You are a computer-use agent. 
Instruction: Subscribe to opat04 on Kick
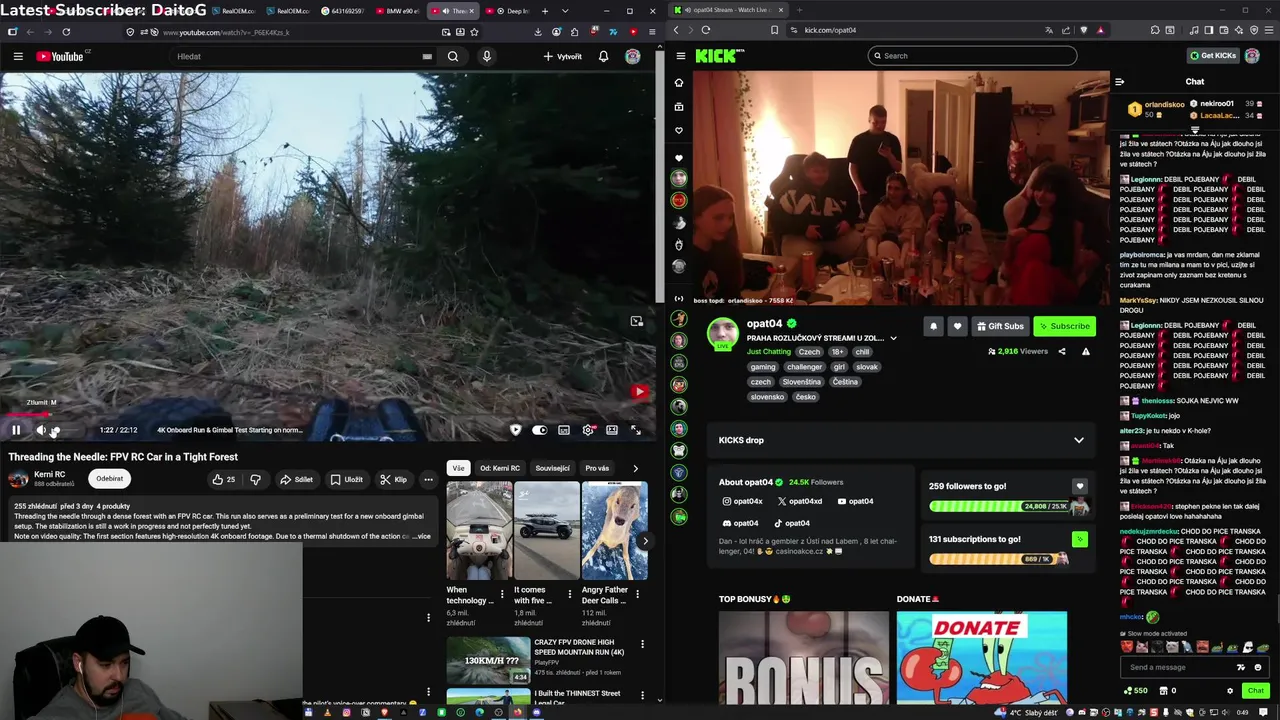click(x=1065, y=326)
